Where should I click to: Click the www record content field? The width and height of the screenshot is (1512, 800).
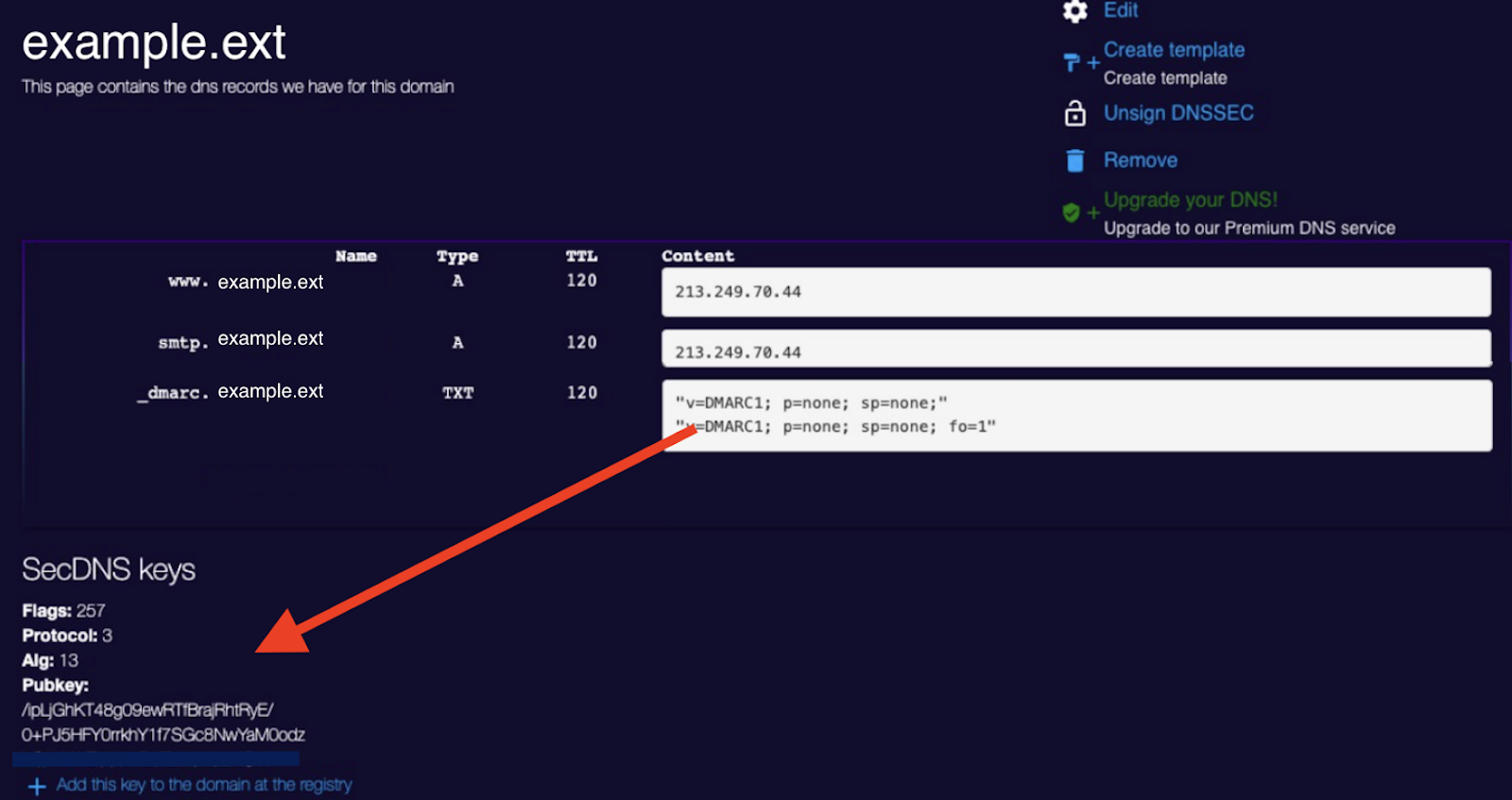(1076, 292)
